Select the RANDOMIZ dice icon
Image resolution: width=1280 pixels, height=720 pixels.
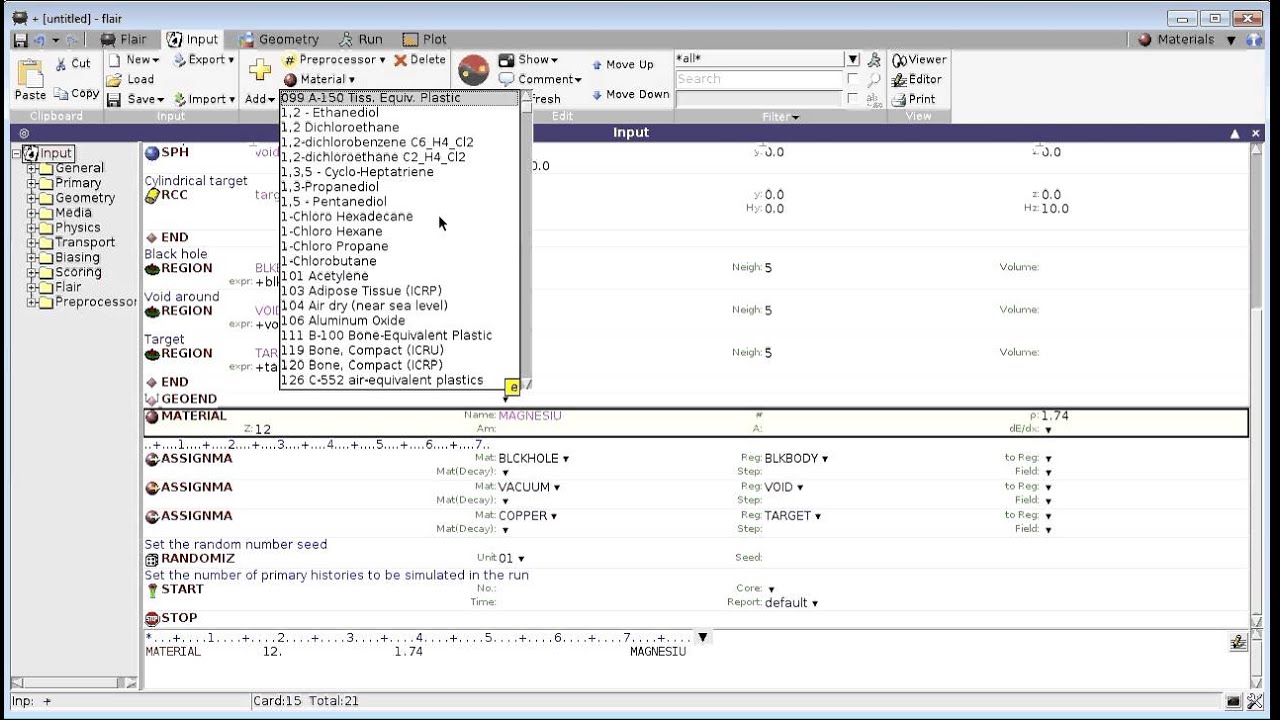(x=152, y=559)
